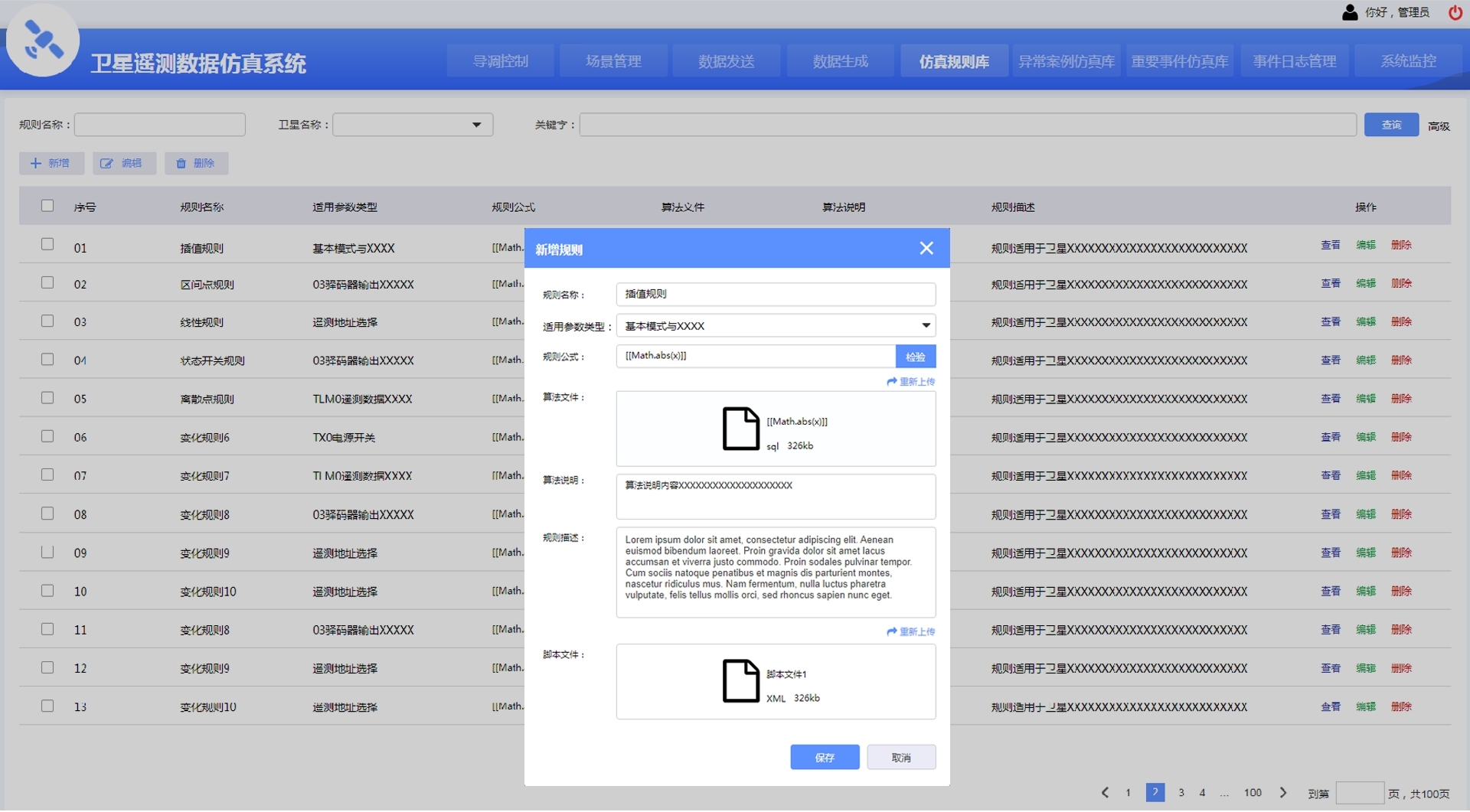Click the jump-to-page input box
The height and width of the screenshot is (812, 1470).
point(1359,794)
